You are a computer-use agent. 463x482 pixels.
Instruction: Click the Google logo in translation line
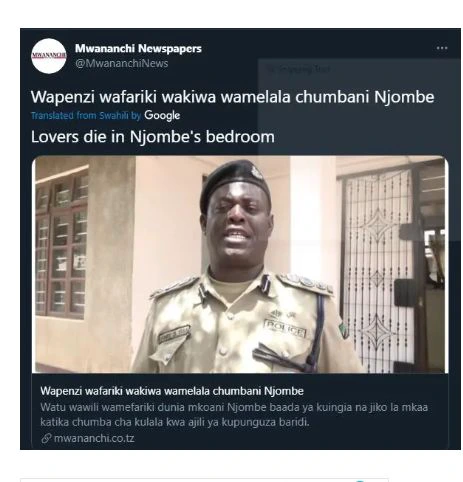(162, 115)
